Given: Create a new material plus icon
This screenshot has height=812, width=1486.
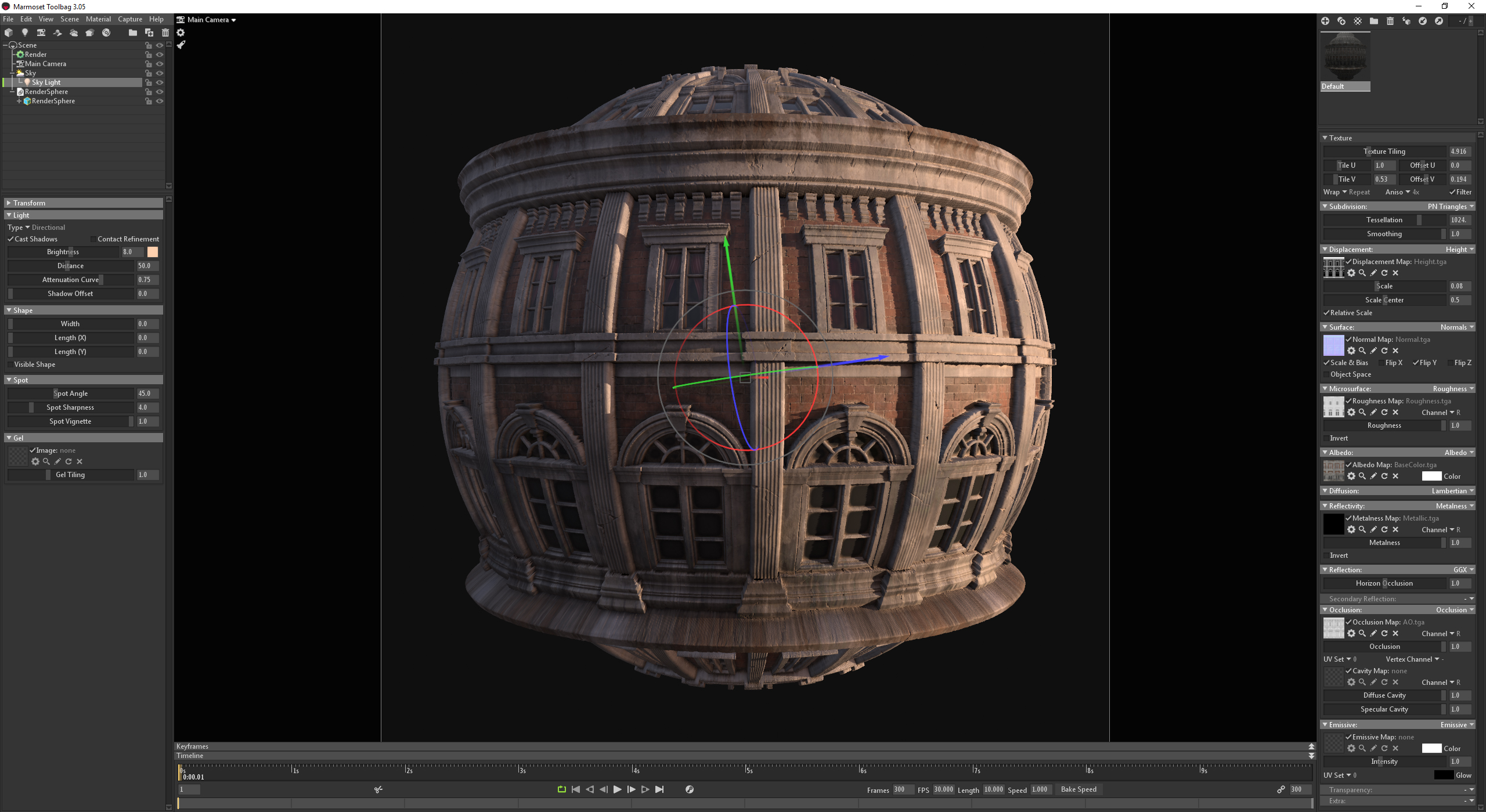Looking at the screenshot, I should (1325, 21).
